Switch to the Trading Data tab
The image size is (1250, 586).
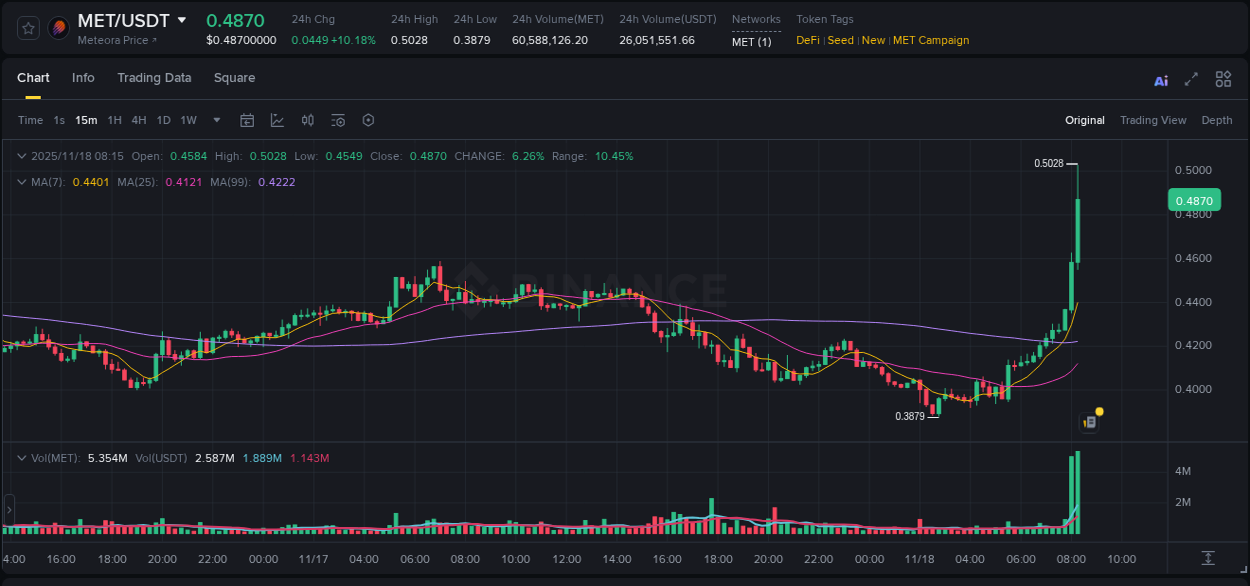pos(154,77)
